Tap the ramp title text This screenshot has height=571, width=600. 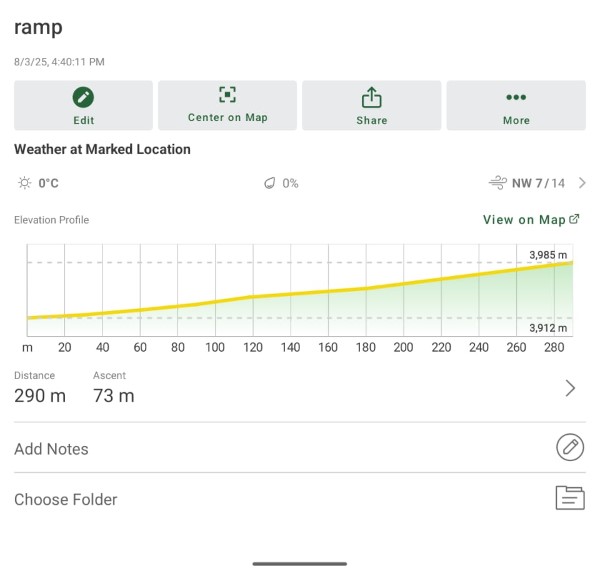coord(38,27)
